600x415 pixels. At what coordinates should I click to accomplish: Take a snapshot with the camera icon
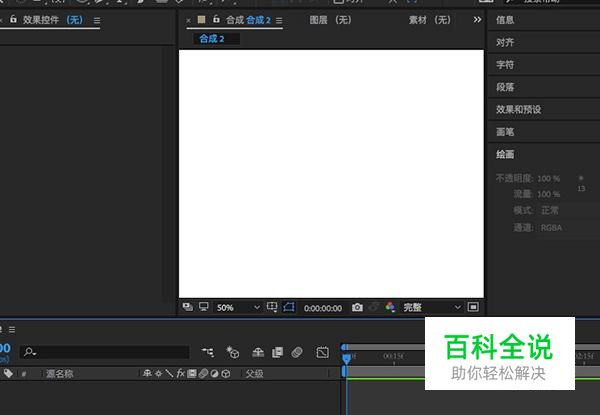click(357, 308)
